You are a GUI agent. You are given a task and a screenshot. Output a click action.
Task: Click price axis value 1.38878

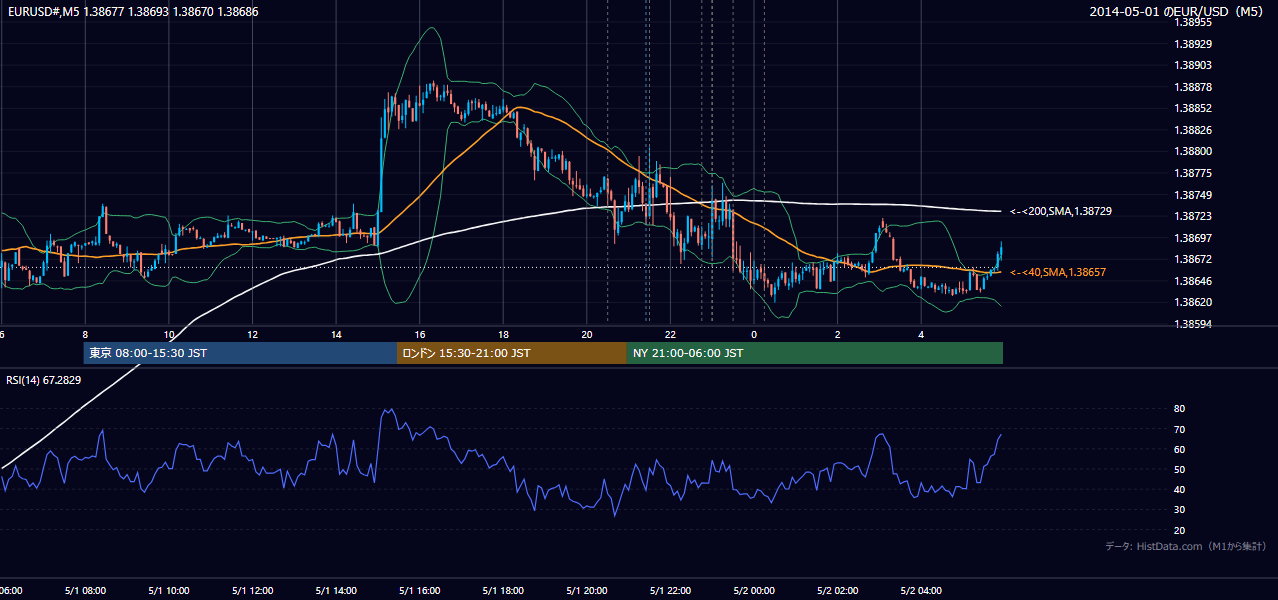pyautogui.click(x=1193, y=87)
